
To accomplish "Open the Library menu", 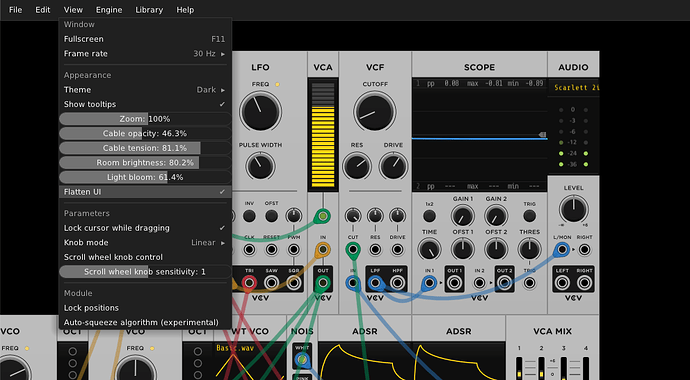I will pos(149,10).
